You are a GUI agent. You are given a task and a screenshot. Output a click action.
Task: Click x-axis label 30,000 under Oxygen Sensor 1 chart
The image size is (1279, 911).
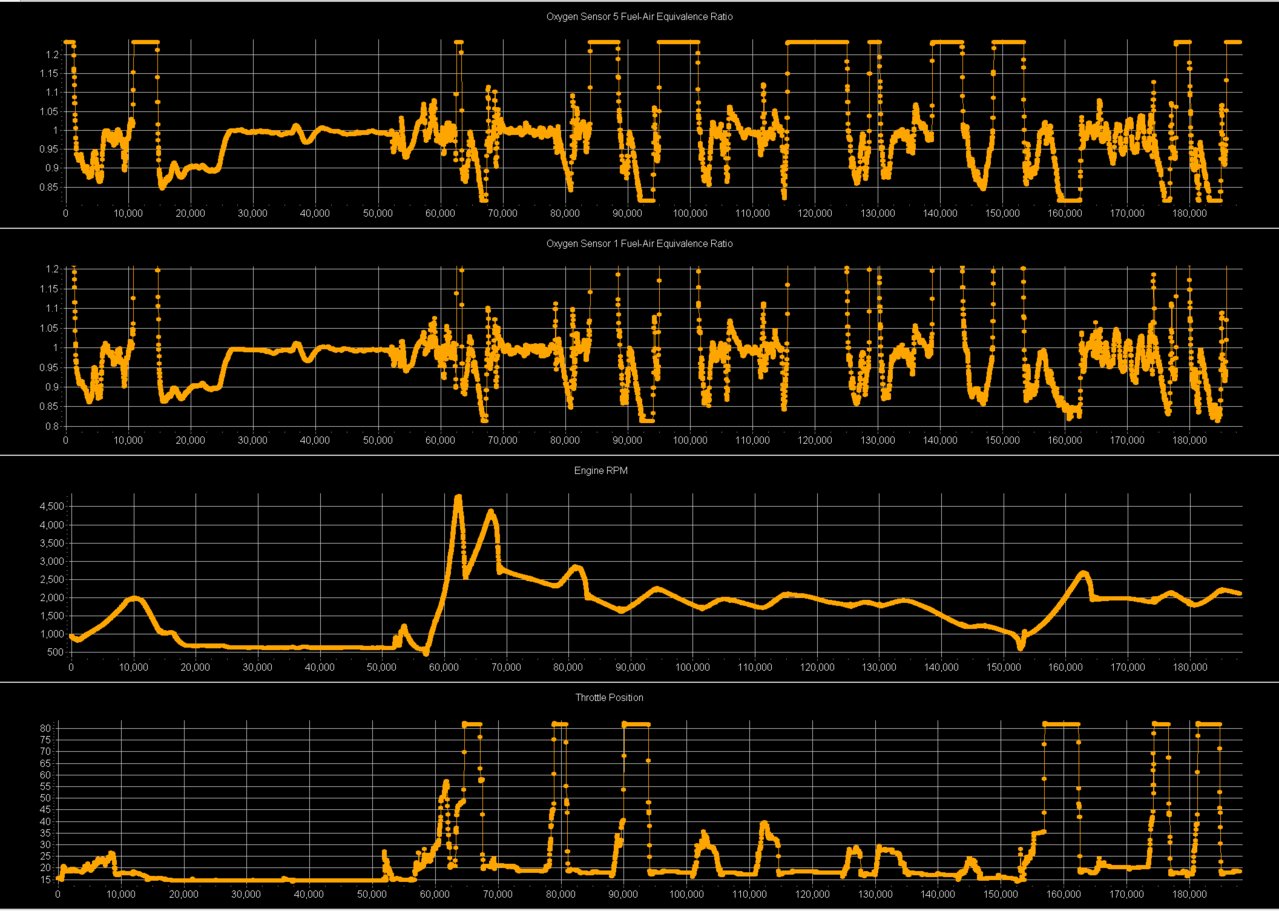click(x=253, y=439)
